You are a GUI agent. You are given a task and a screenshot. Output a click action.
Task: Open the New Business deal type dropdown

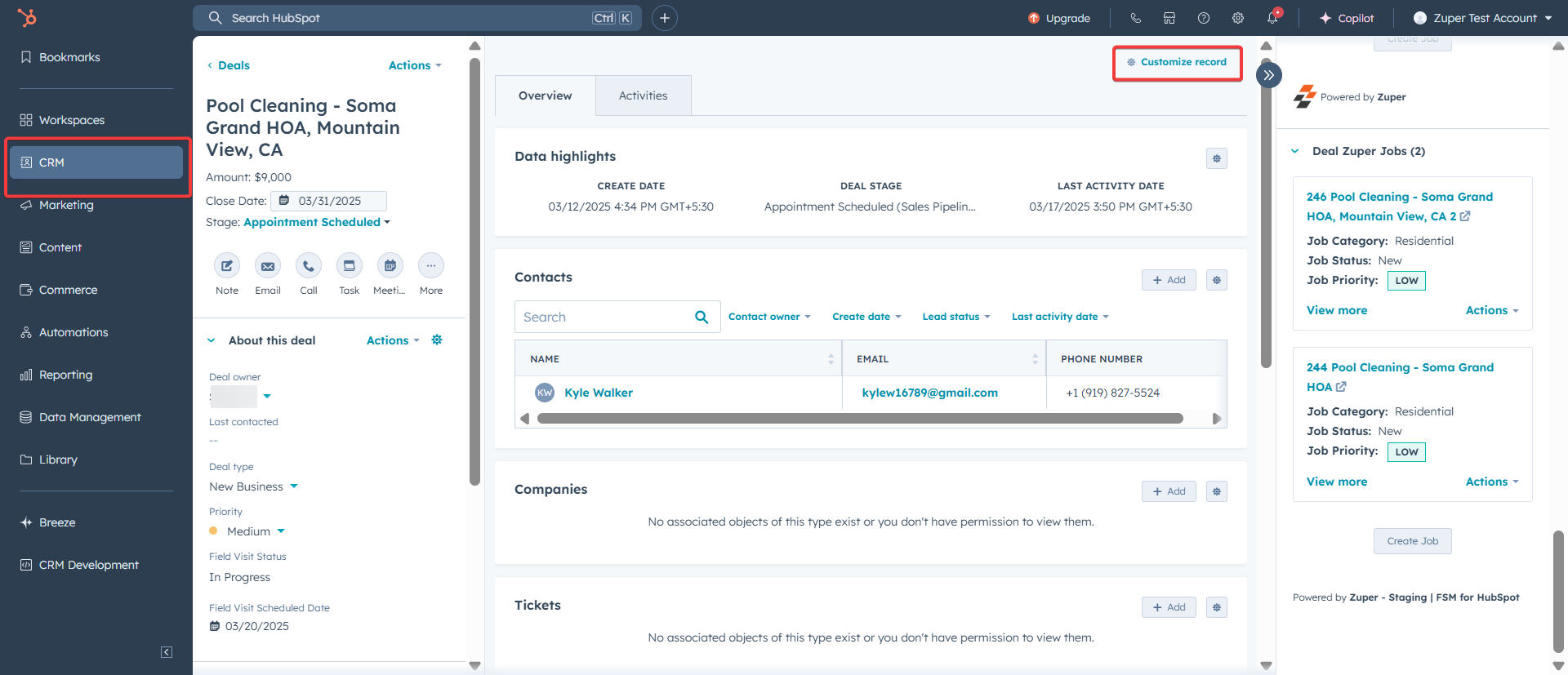click(x=253, y=486)
